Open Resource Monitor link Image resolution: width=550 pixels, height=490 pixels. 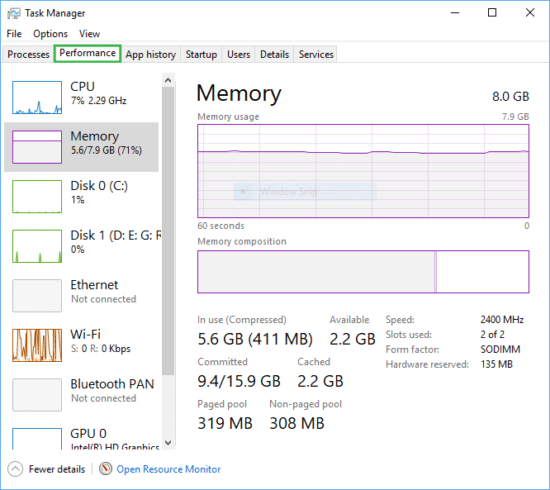pos(168,469)
